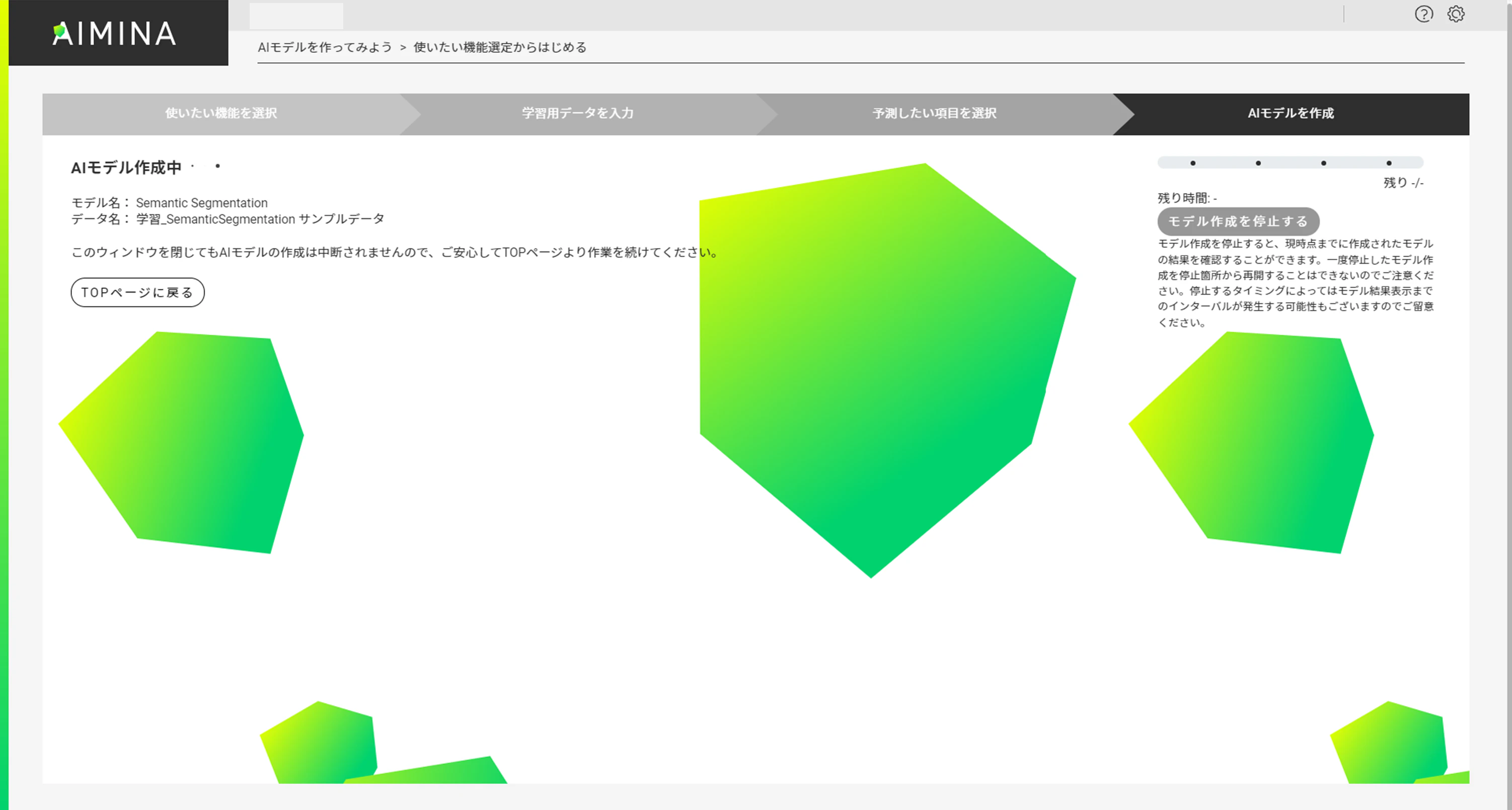Viewport: 1512px width, 810px height.
Task: Click the blank tab in top header
Action: 296,16
